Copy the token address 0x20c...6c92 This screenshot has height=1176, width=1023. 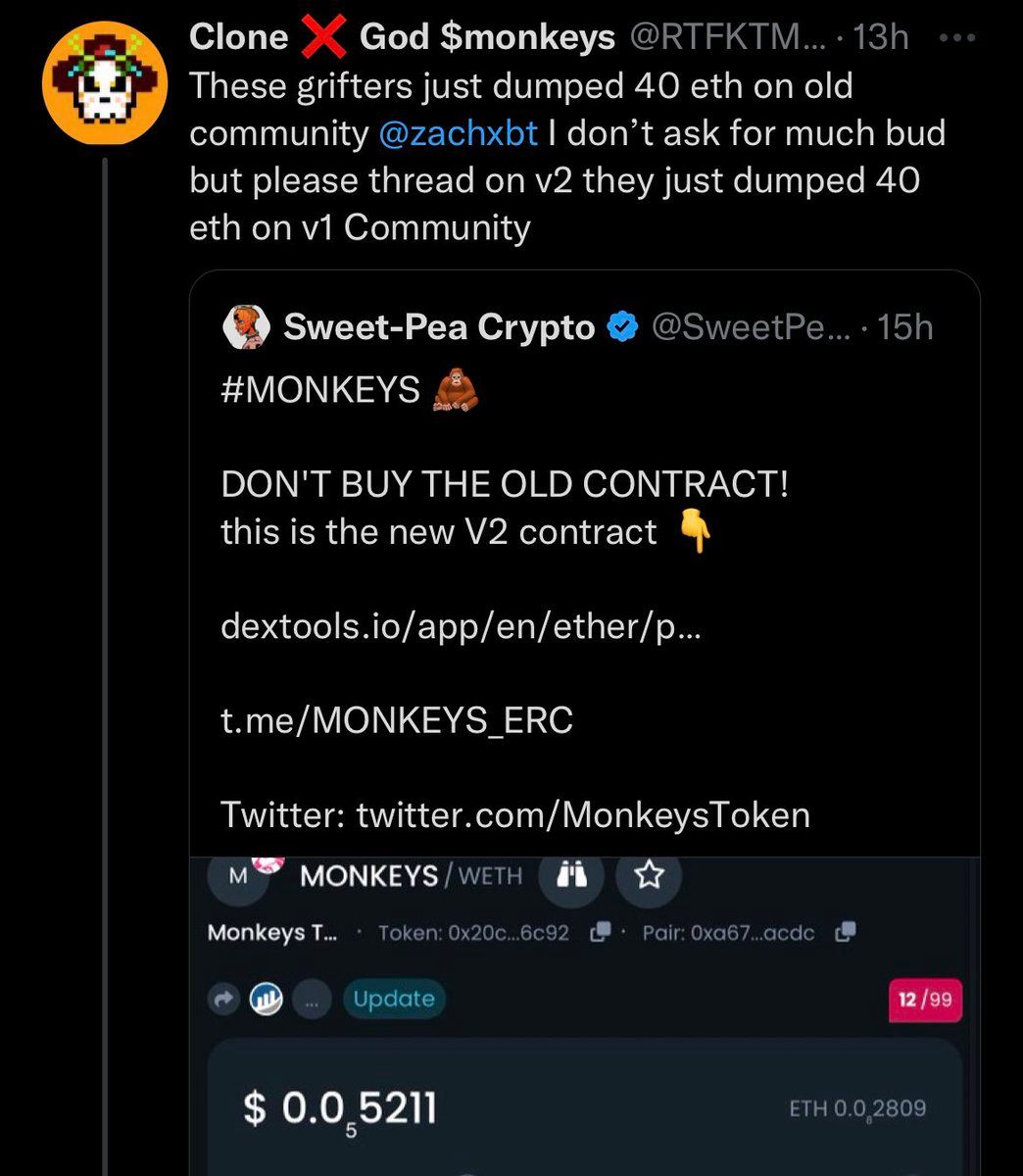coord(602,932)
